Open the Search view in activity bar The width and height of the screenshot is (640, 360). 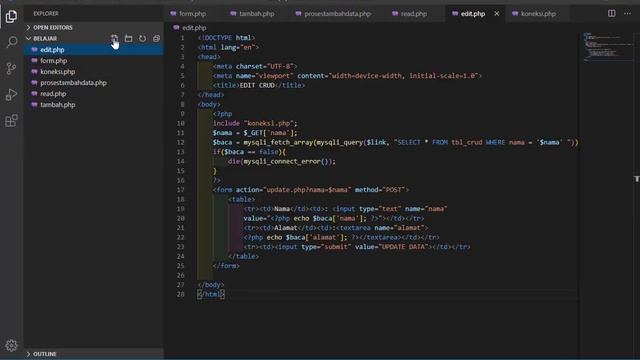point(11,42)
